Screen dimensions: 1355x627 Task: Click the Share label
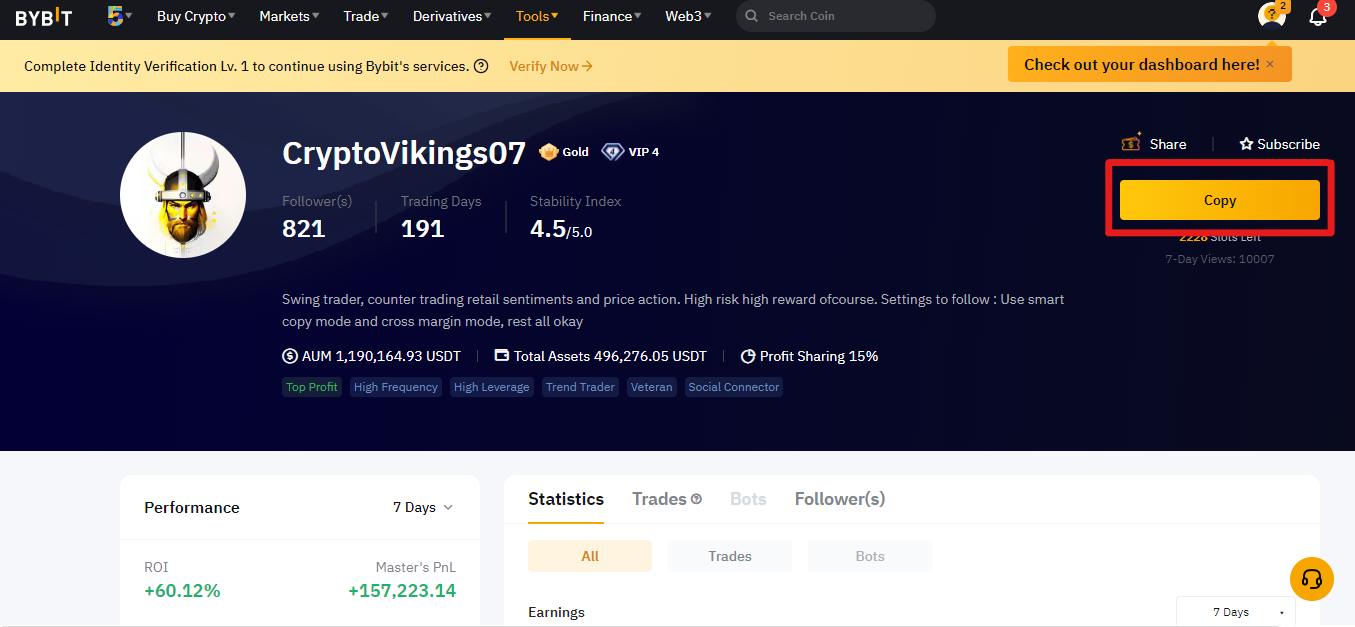pyautogui.click(x=1168, y=144)
